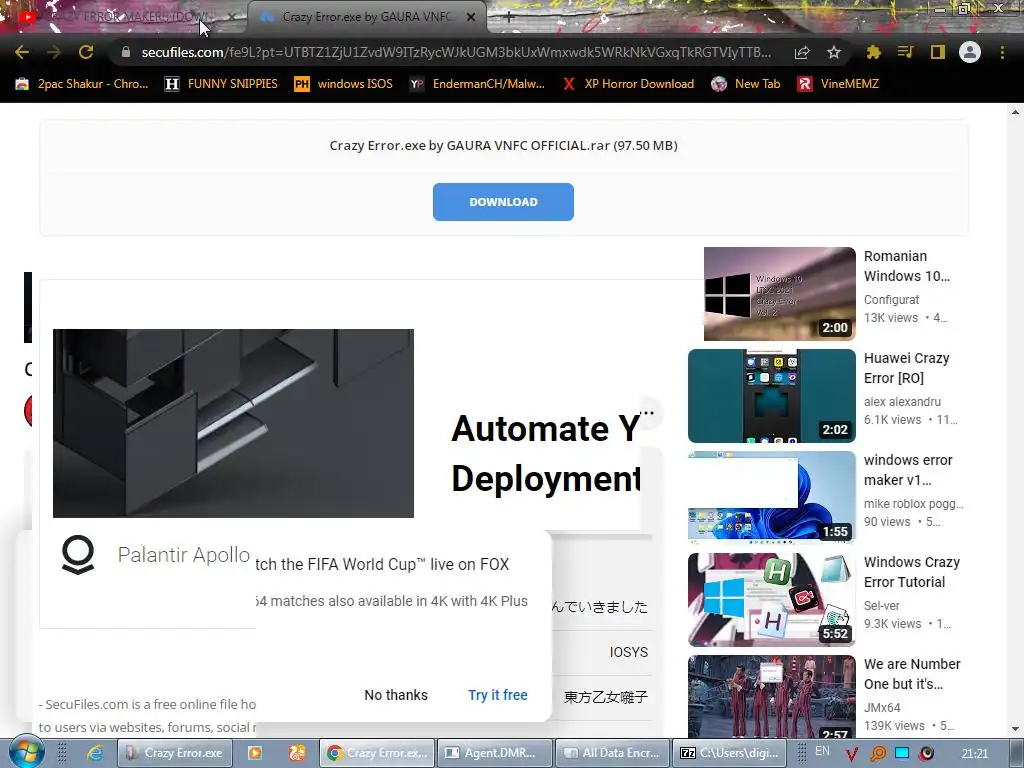Open the 7-Zip C:\Users taskbar window
Image resolution: width=1024 pixels, height=768 pixels.
tap(730, 753)
